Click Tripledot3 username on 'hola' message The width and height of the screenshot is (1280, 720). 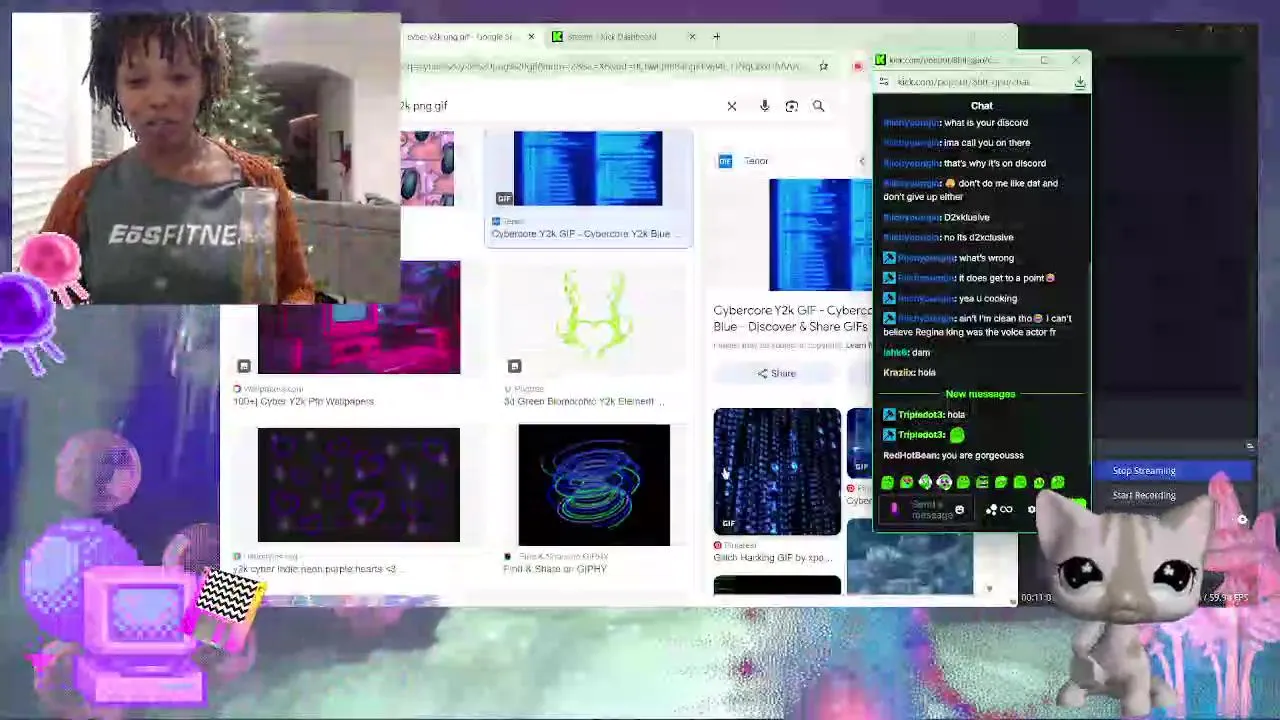coord(920,415)
